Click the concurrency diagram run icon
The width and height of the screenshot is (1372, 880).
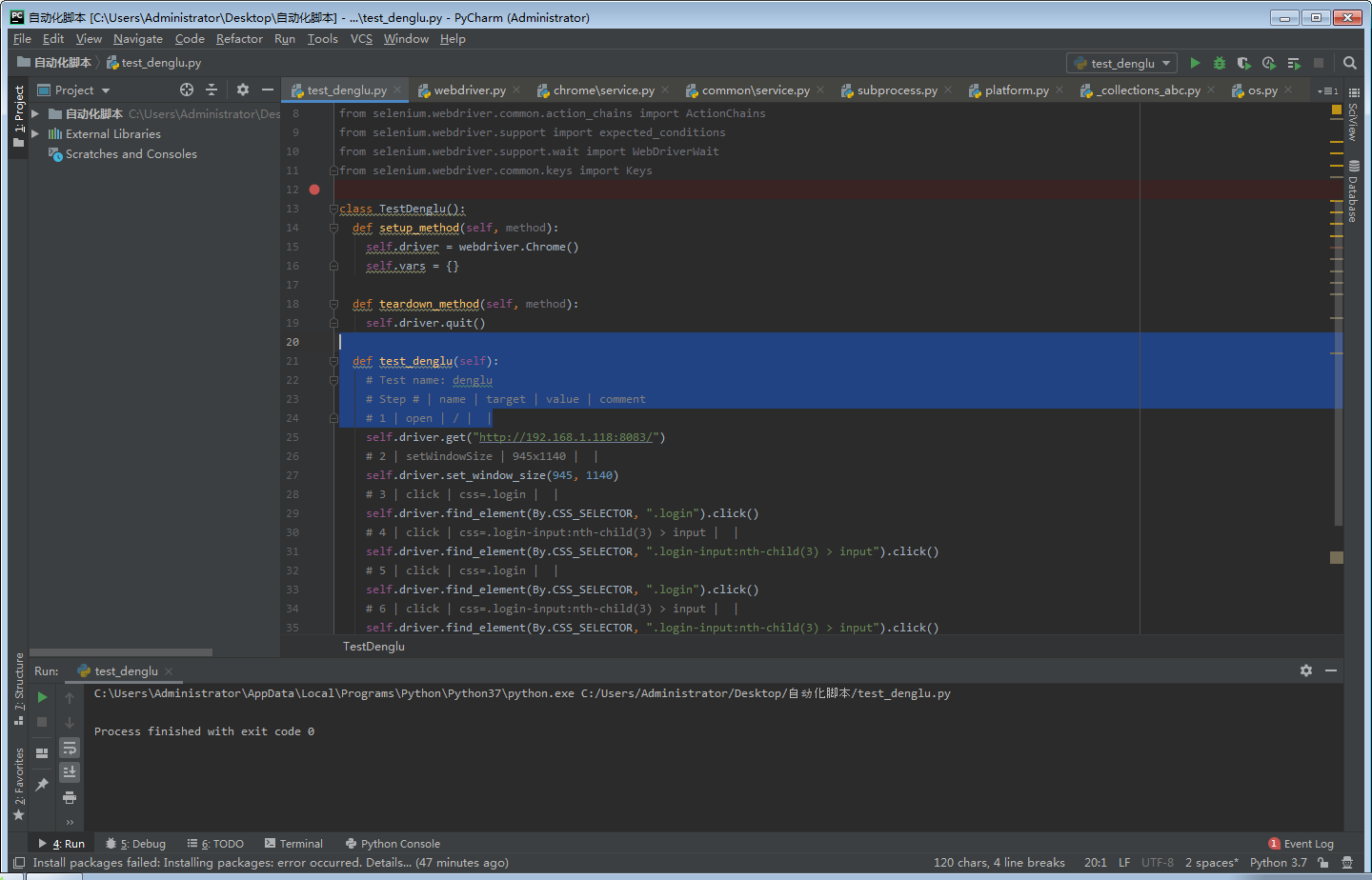1294,63
